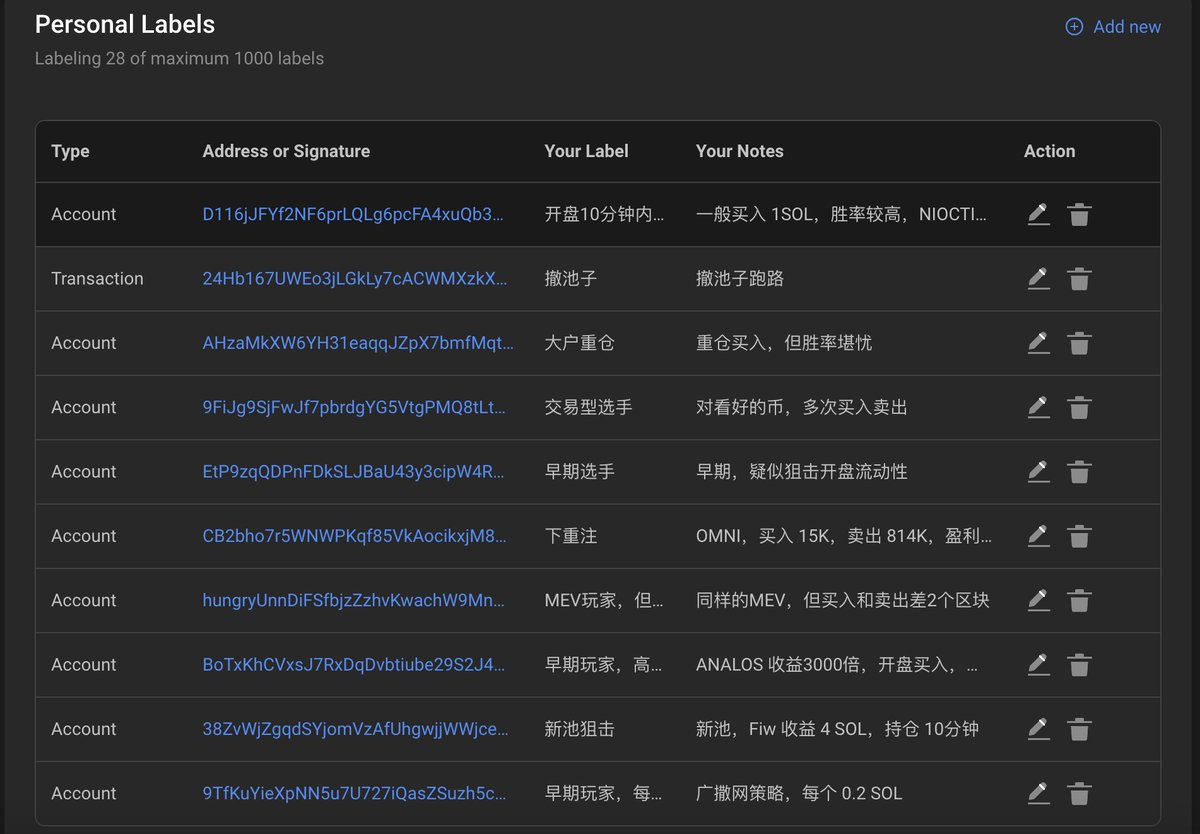This screenshot has height=834, width=1200.
Task: Click the label starting with 早期玩家，高
Action: [x=603, y=664]
